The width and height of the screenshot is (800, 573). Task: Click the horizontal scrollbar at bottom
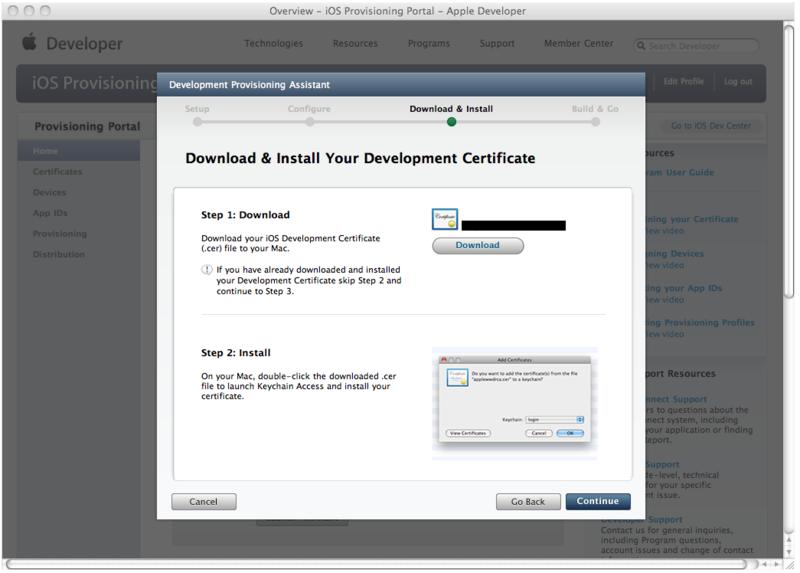pyautogui.click(x=378, y=564)
